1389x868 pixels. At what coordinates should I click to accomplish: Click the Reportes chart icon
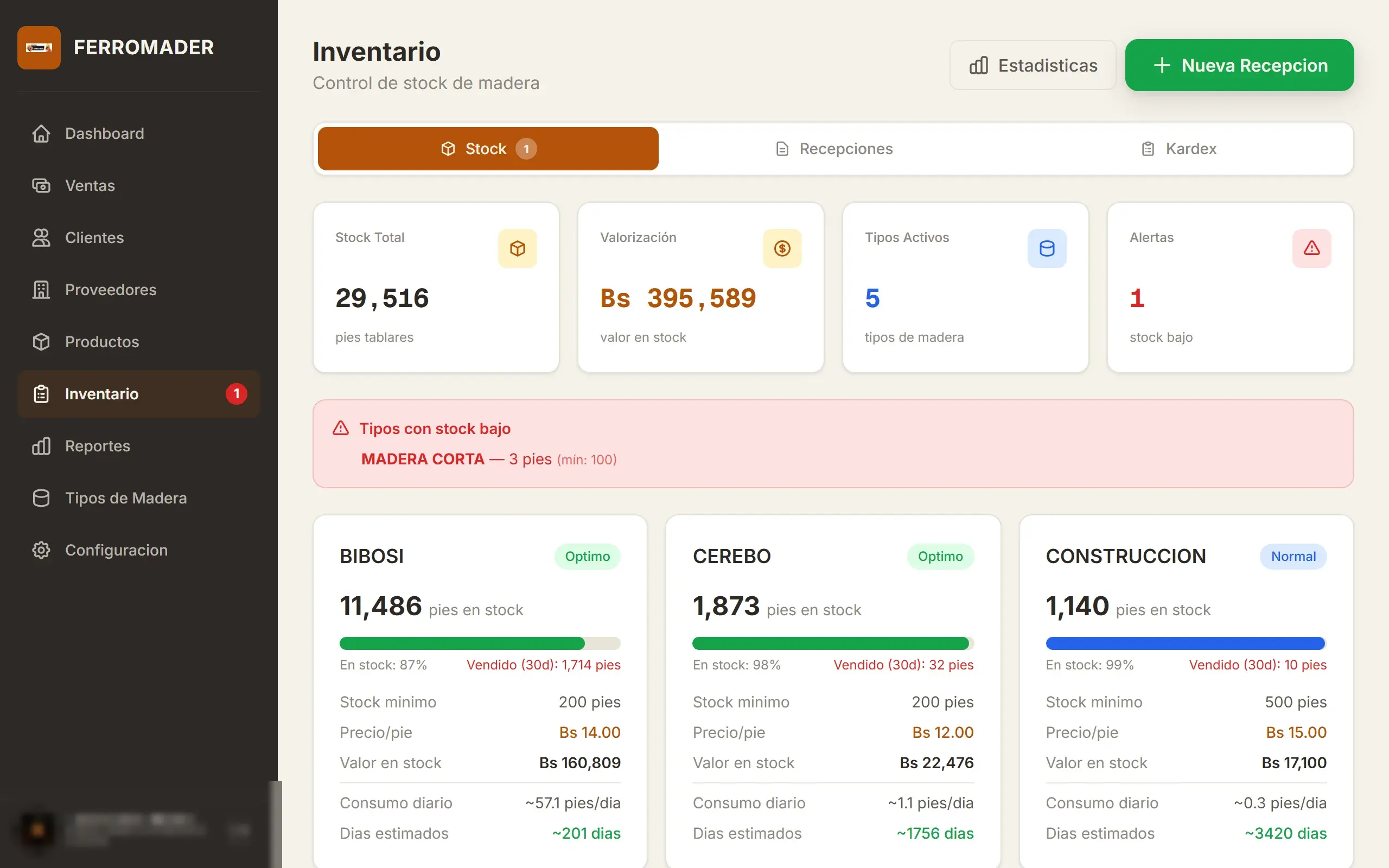(x=41, y=446)
